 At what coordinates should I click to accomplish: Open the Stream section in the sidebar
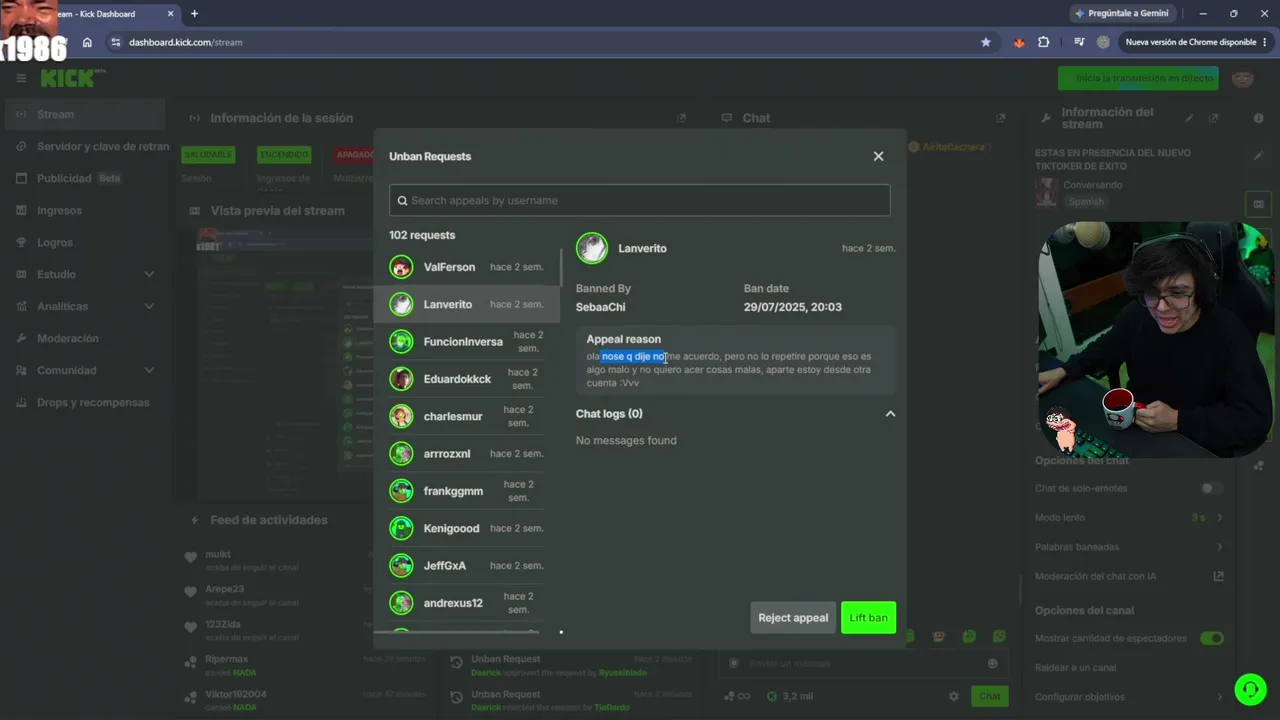85,114
